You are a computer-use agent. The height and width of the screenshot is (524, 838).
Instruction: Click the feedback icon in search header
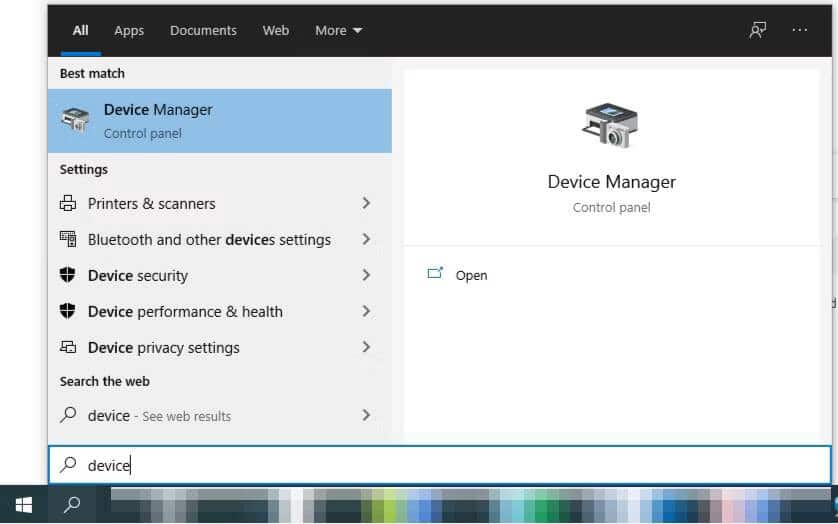[x=758, y=30]
